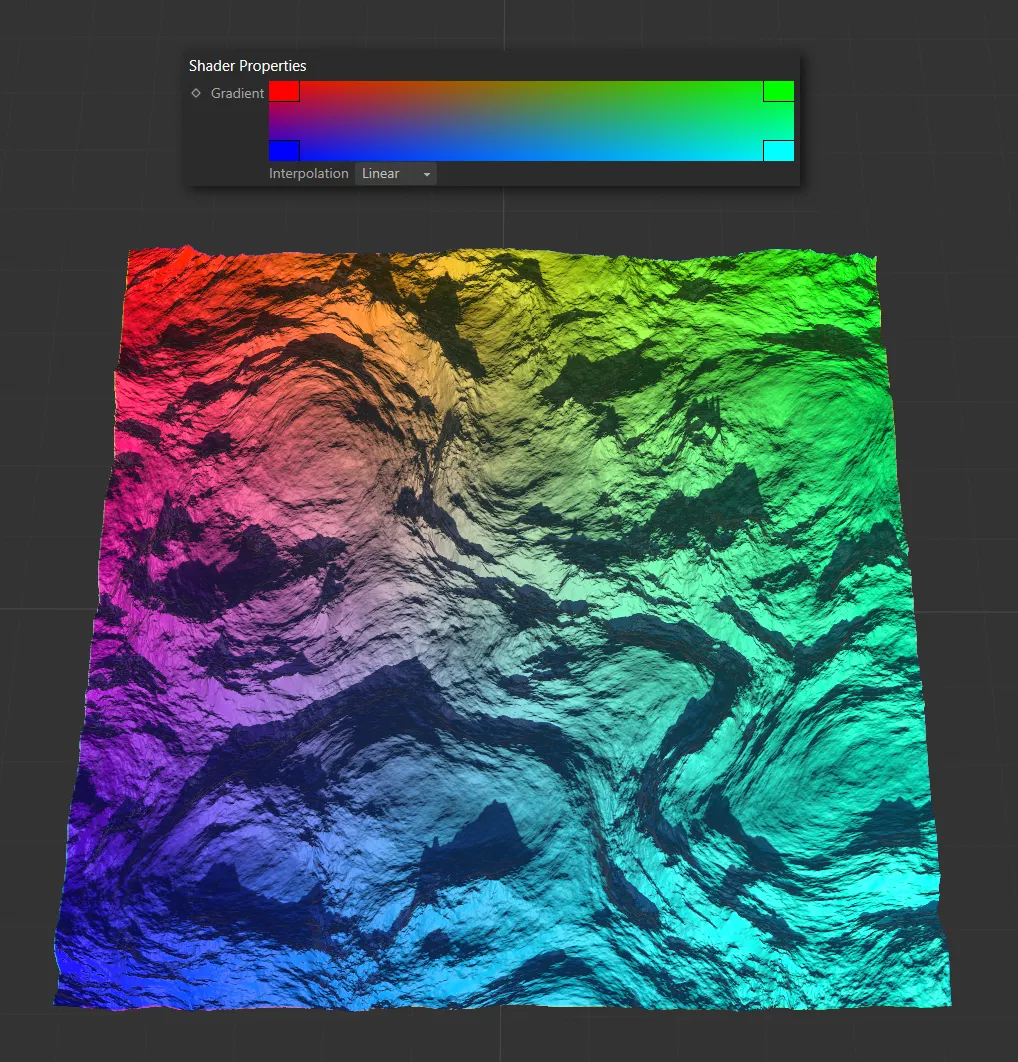
Task: Click the center of the 2D gradient field
Action: click(530, 120)
